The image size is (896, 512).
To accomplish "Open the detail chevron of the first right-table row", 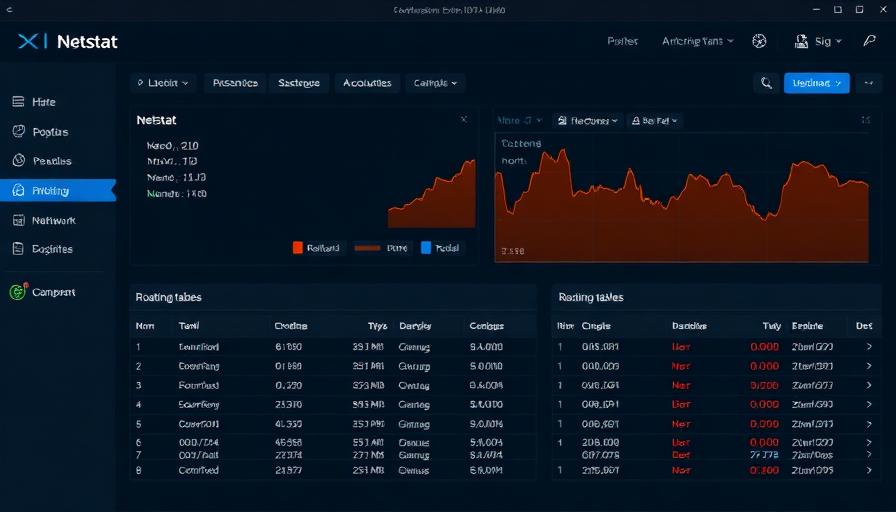I will [869, 346].
